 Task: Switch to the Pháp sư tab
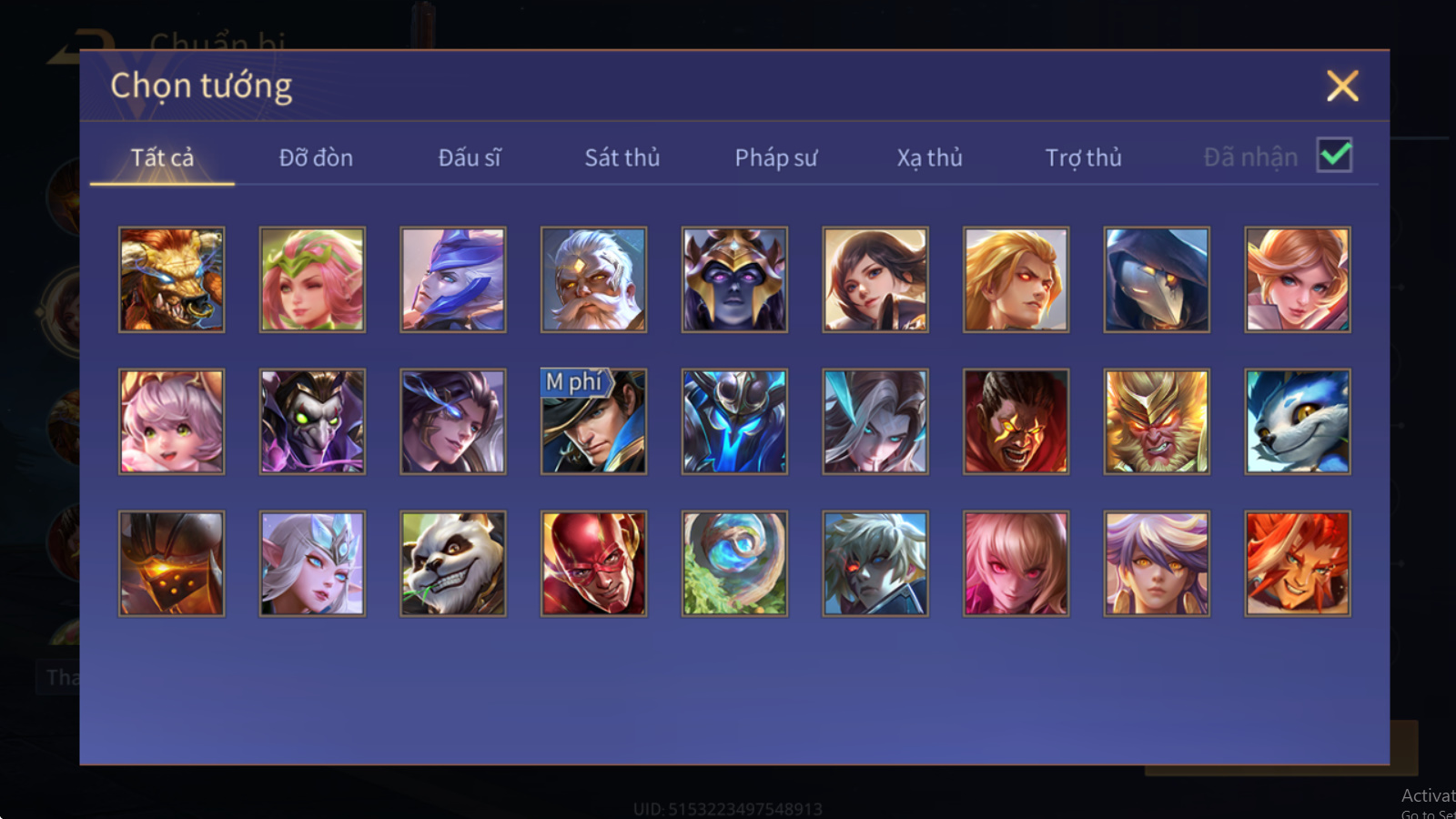(x=776, y=157)
